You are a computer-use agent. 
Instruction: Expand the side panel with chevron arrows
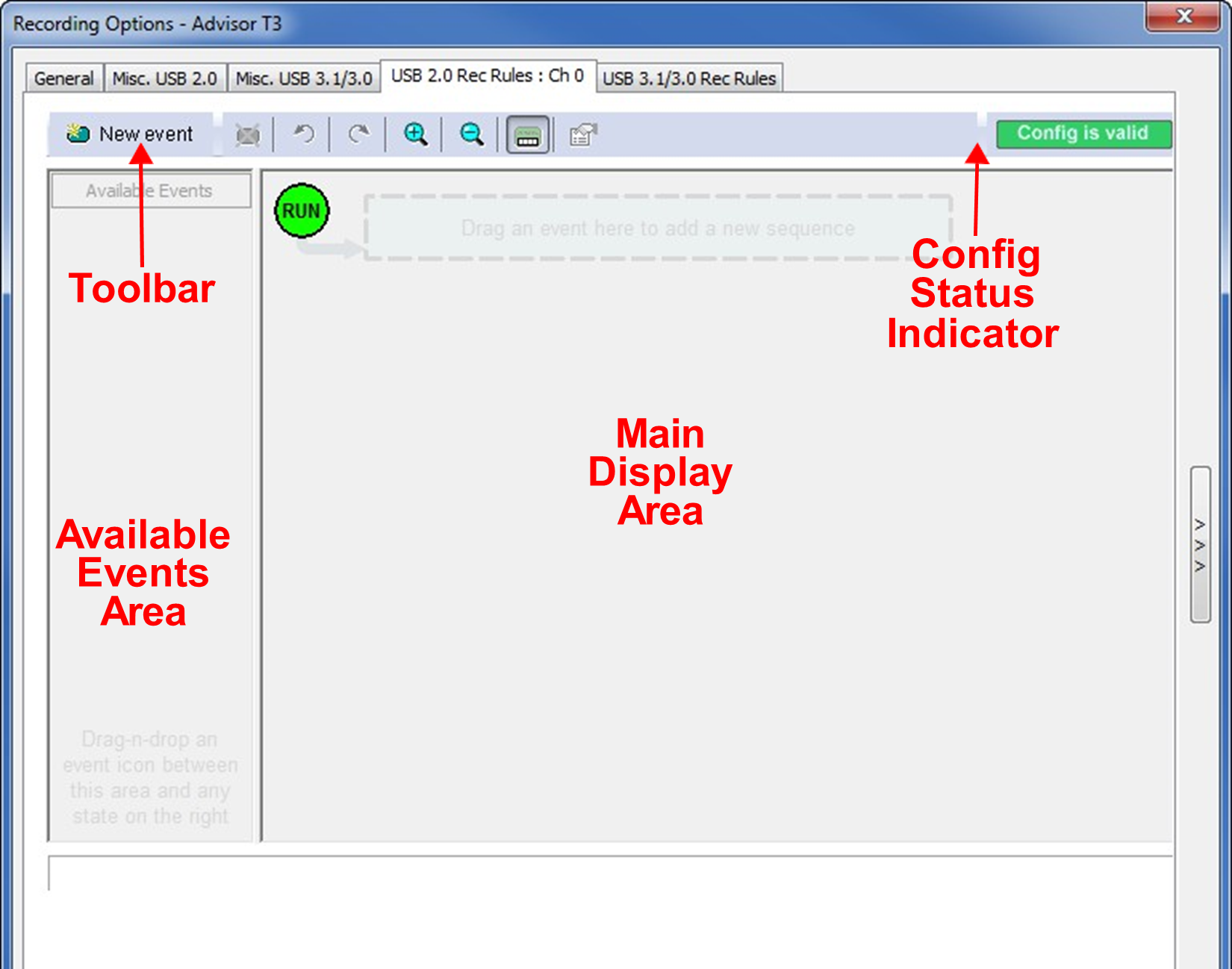[x=1200, y=545]
